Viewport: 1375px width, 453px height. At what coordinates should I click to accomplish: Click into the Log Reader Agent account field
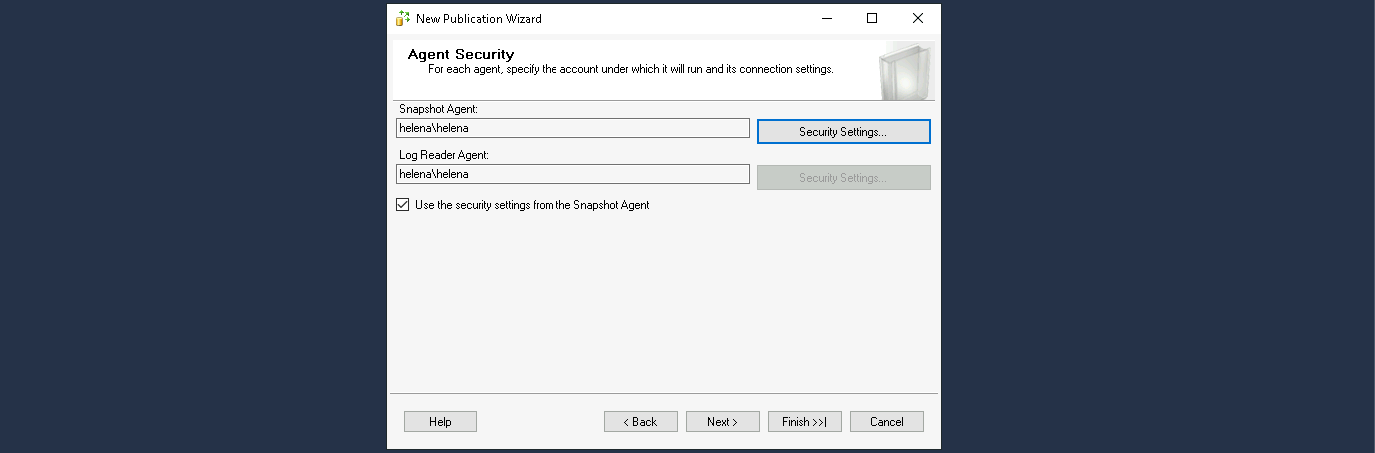[572, 174]
